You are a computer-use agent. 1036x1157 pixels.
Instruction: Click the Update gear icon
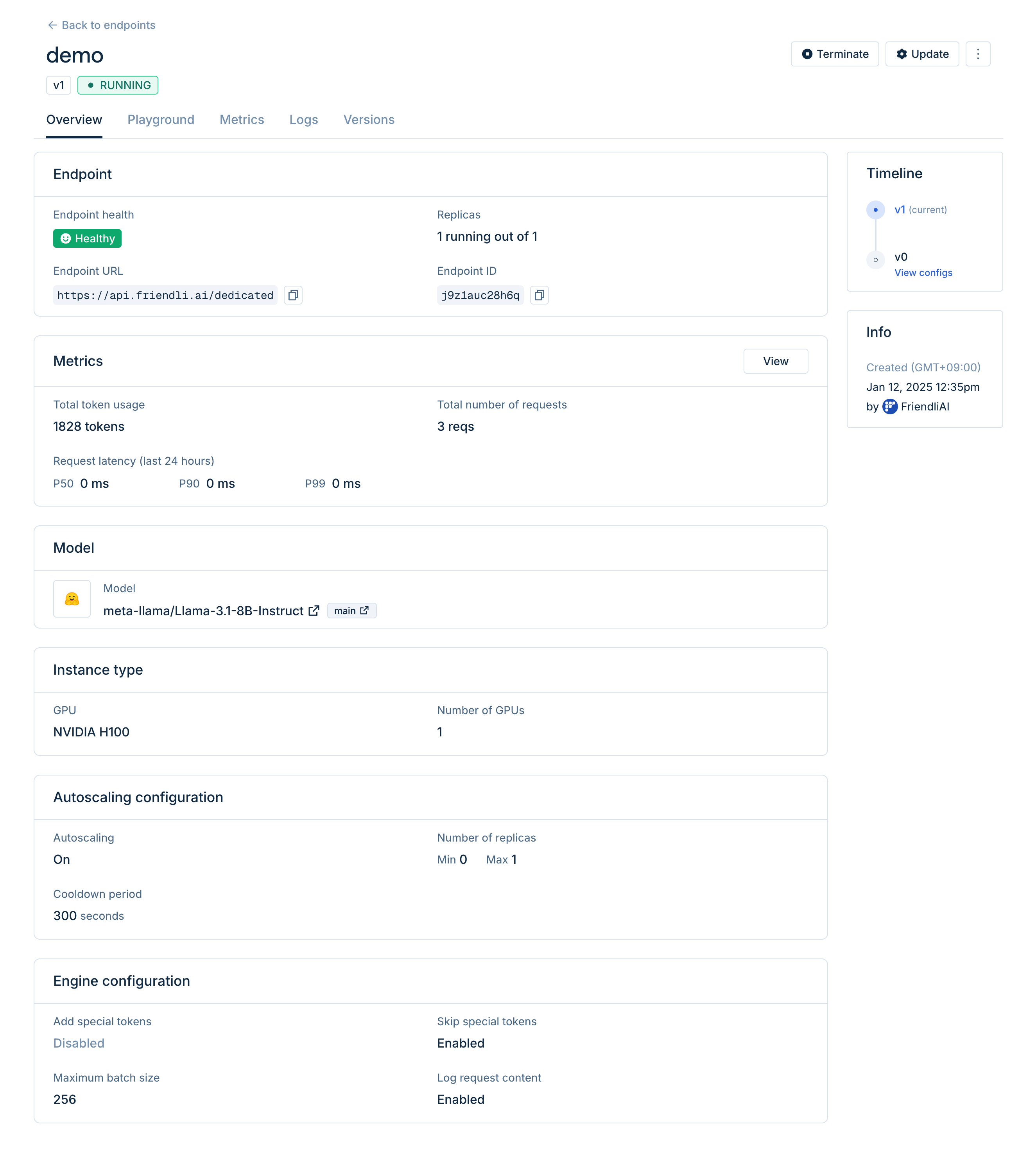click(902, 54)
